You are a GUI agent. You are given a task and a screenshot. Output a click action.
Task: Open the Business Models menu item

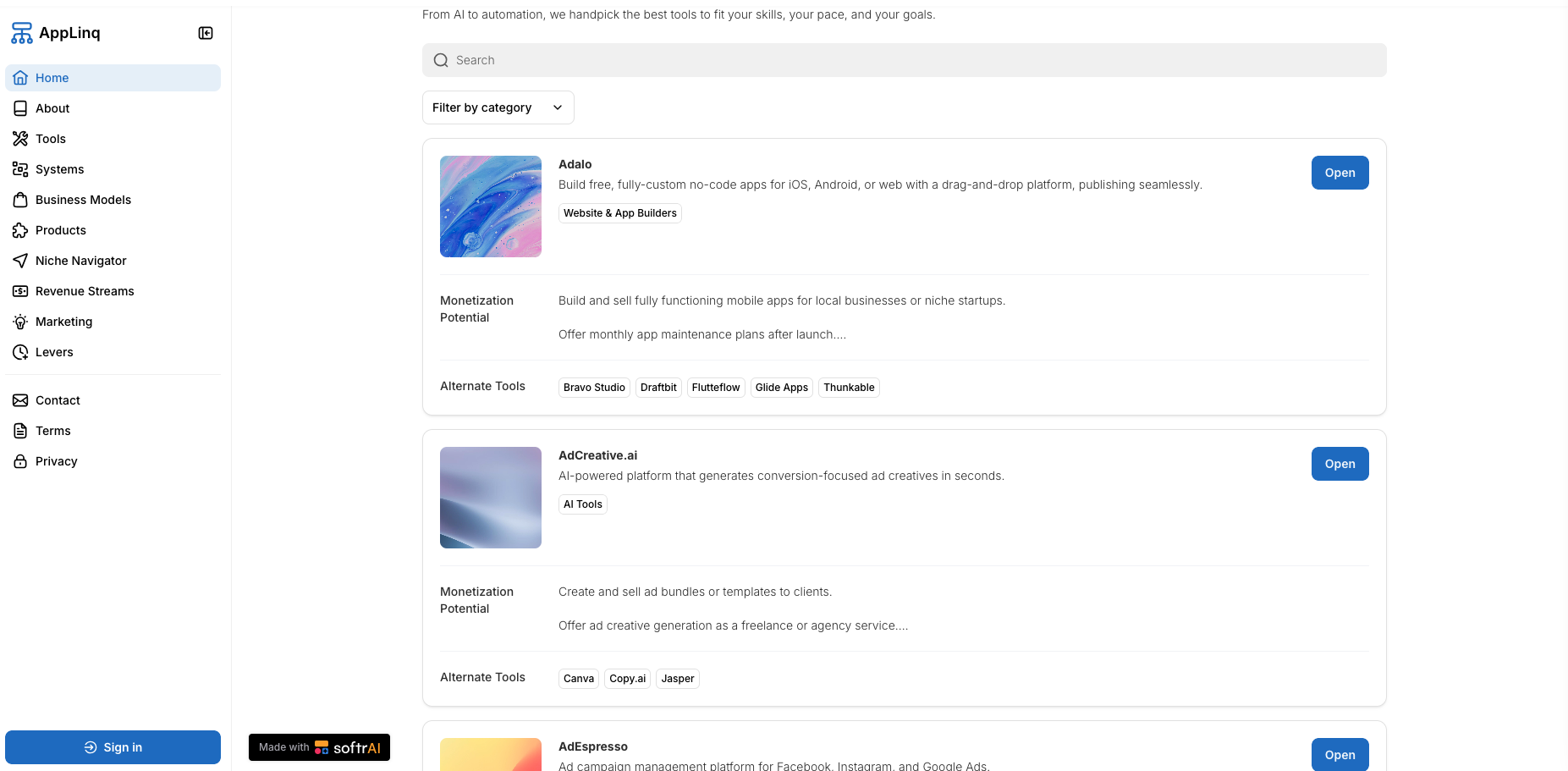coord(113,200)
